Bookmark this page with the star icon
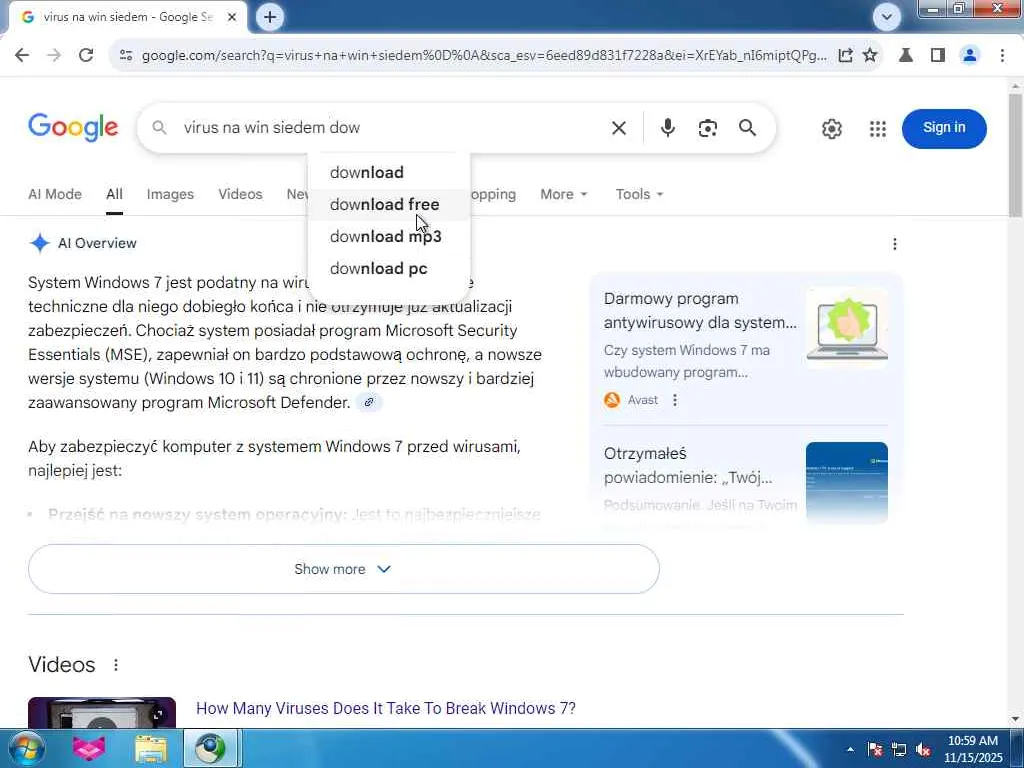The width and height of the screenshot is (1024, 768). (x=870, y=56)
